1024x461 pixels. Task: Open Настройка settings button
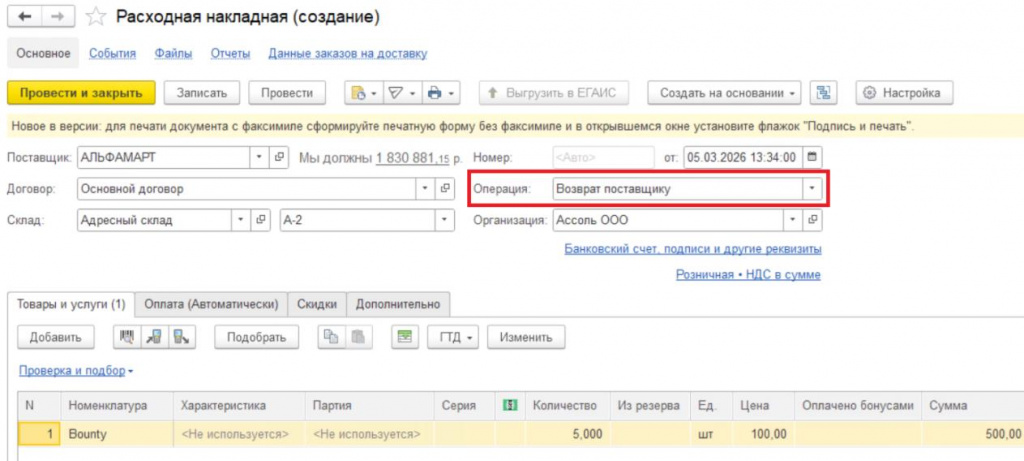click(904, 93)
